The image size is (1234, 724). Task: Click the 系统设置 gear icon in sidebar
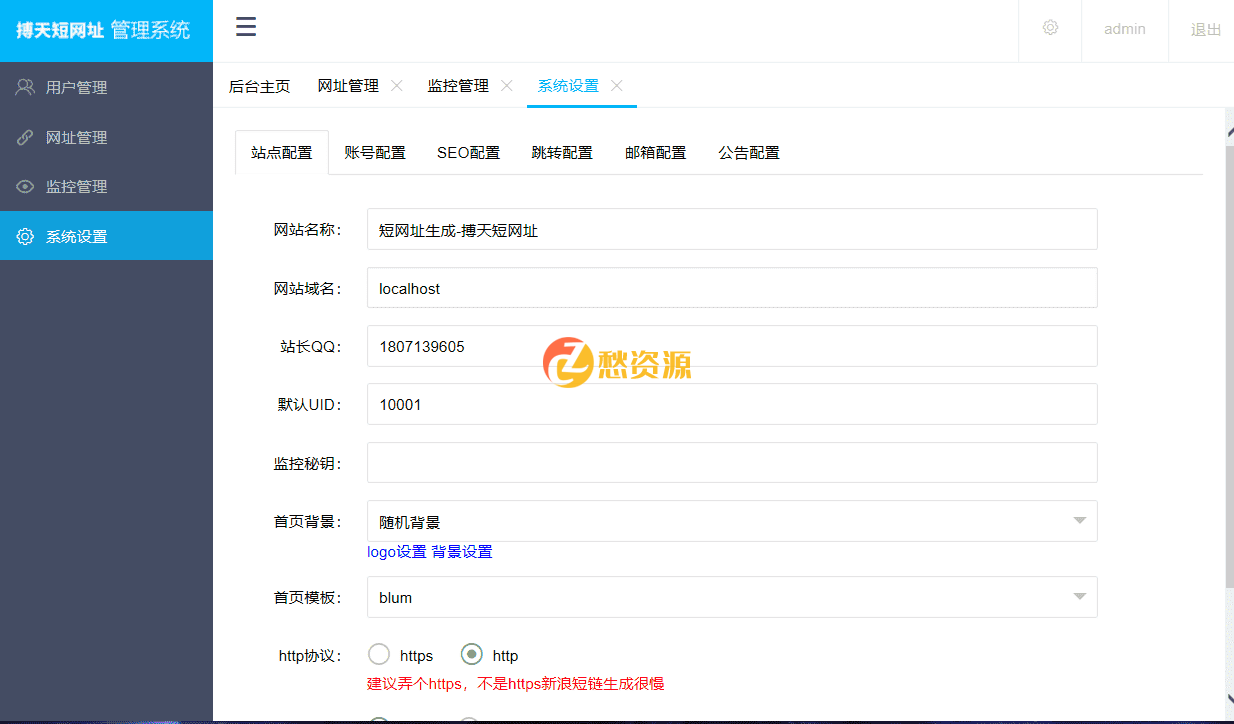click(24, 236)
